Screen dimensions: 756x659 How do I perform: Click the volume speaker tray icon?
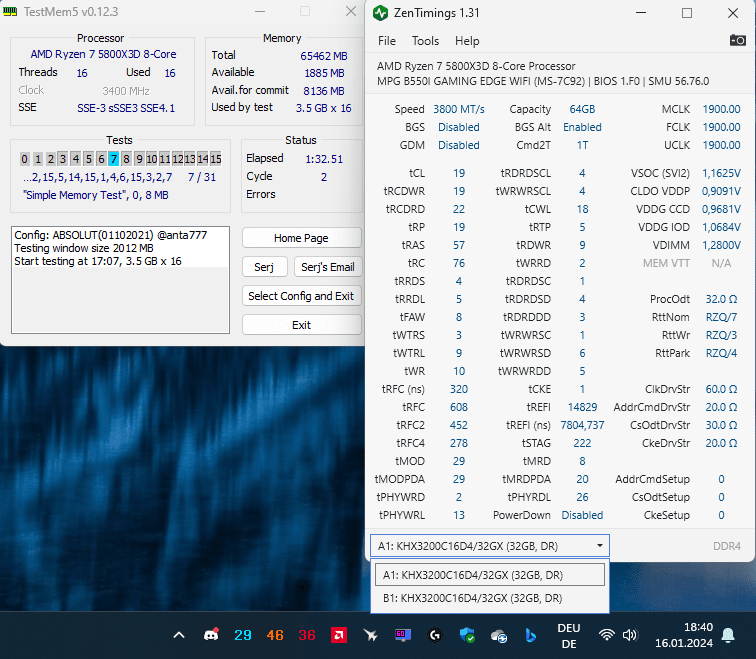tap(630, 635)
